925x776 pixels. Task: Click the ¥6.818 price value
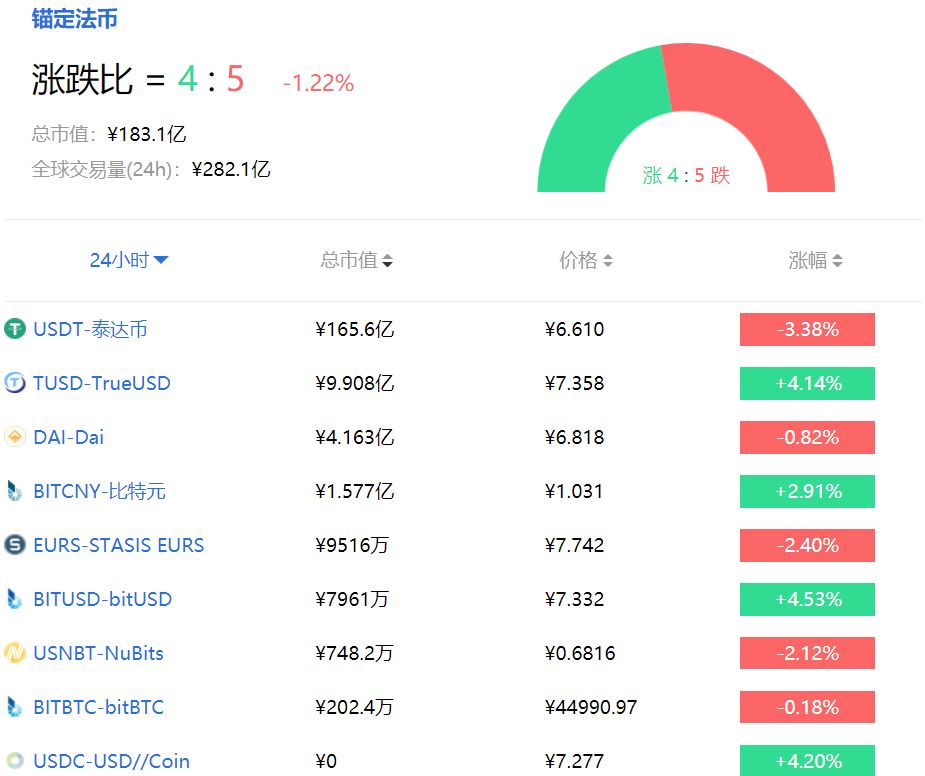click(x=575, y=437)
